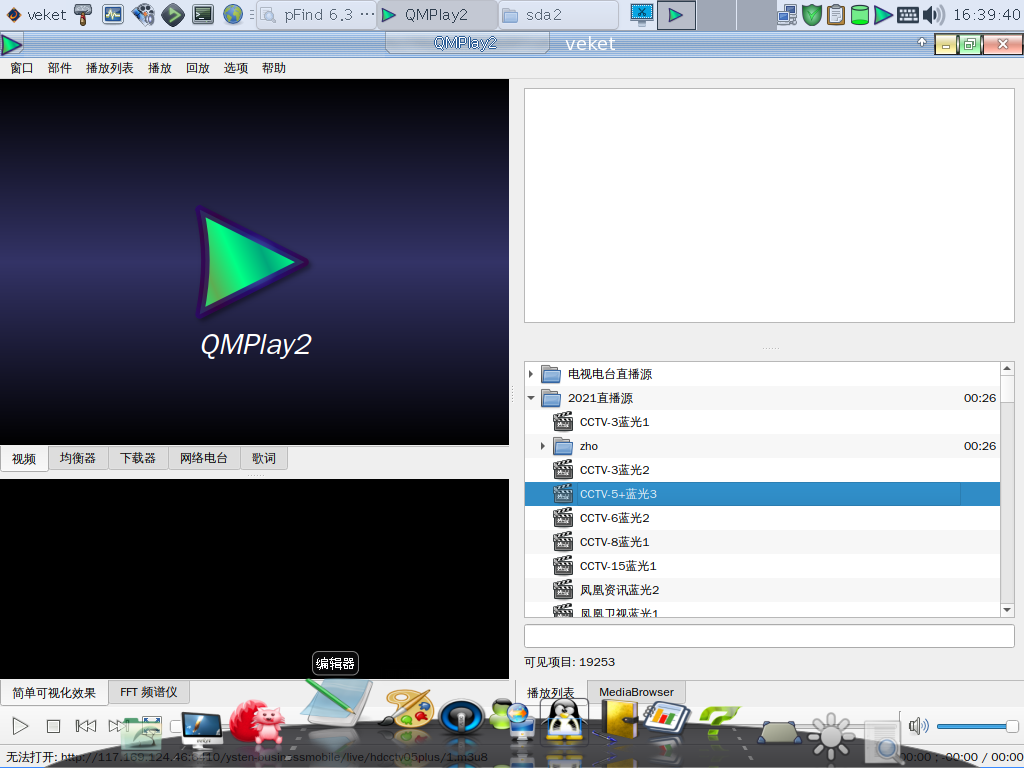Select the FFT 频谱仪 tab
This screenshot has width=1024, height=768.
pyautogui.click(x=149, y=692)
